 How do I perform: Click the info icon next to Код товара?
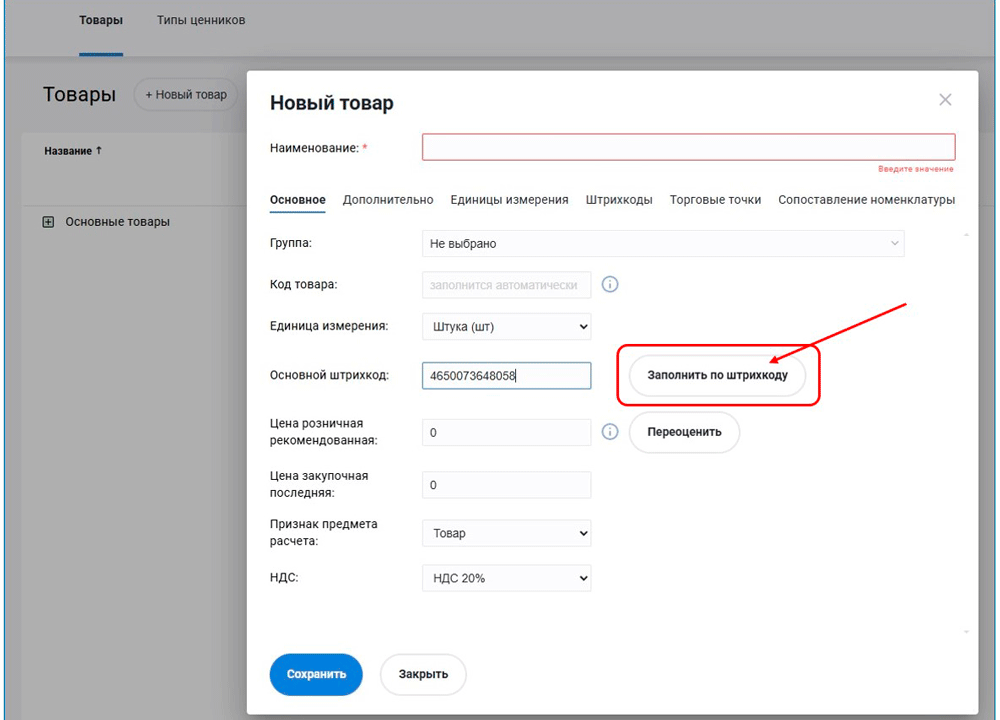pos(610,285)
